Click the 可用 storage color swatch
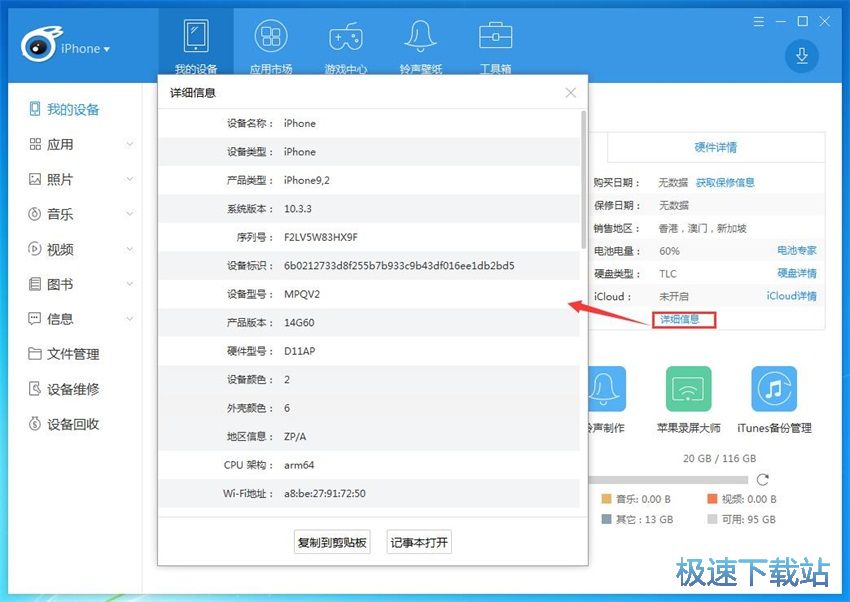 point(712,519)
